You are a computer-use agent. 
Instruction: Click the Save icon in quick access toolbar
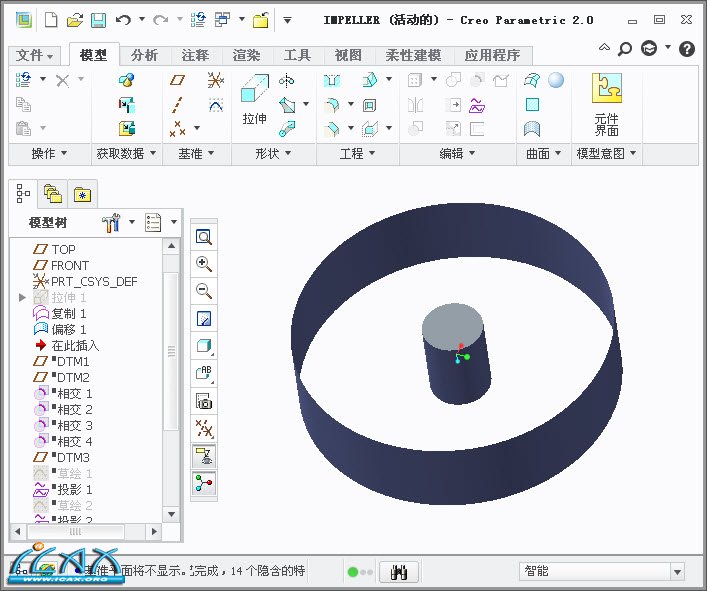pos(98,20)
